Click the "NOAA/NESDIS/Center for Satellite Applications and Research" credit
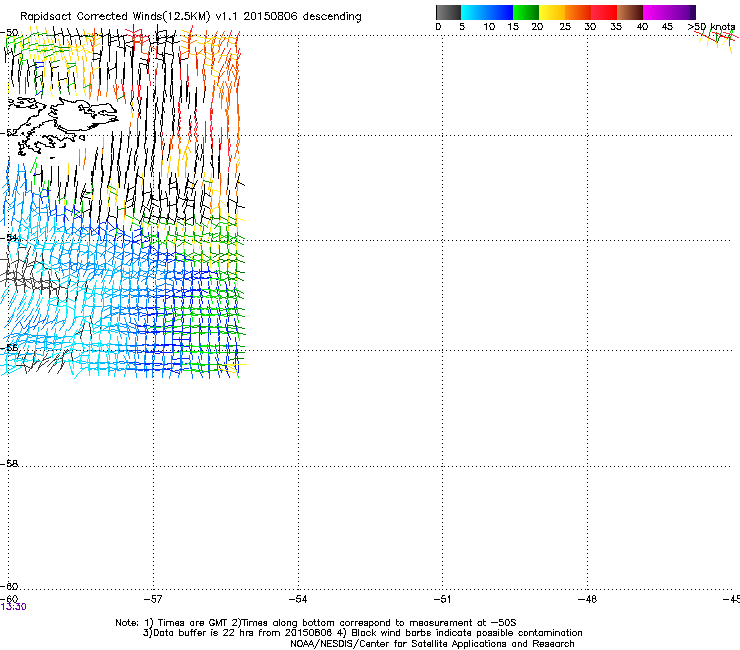 (432, 644)
